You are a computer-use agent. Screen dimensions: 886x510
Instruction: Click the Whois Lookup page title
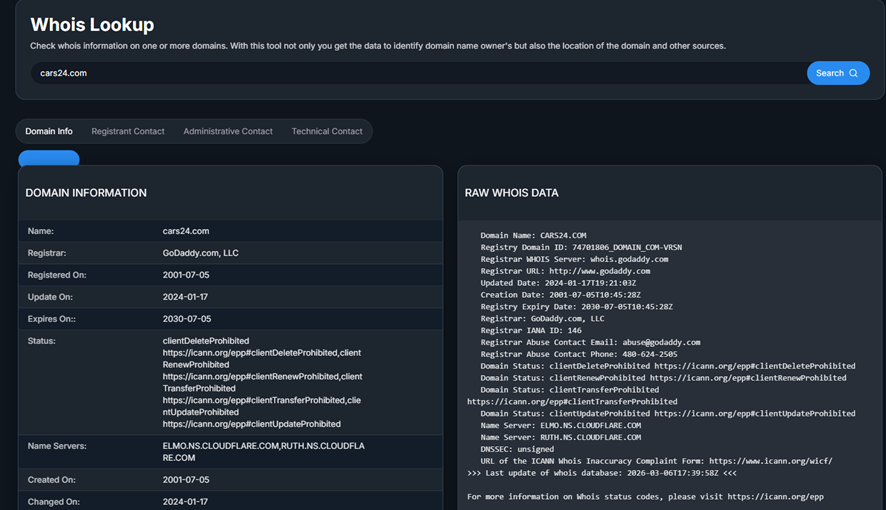pos(92,25)
